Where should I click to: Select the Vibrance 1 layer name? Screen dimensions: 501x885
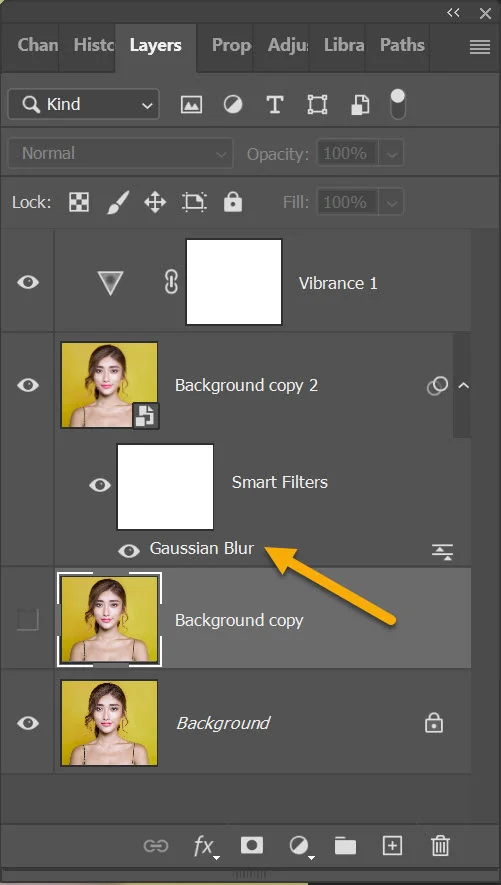(338, 283)
